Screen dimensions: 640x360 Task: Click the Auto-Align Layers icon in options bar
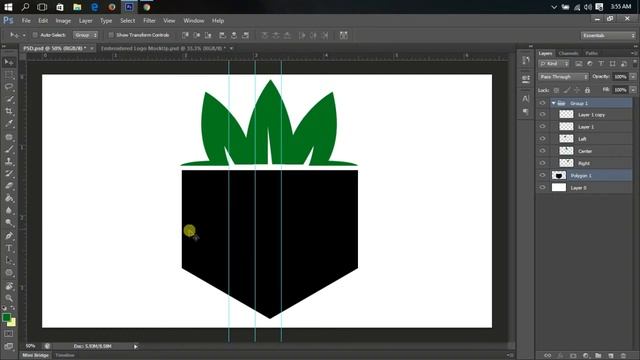coord(344,36)
